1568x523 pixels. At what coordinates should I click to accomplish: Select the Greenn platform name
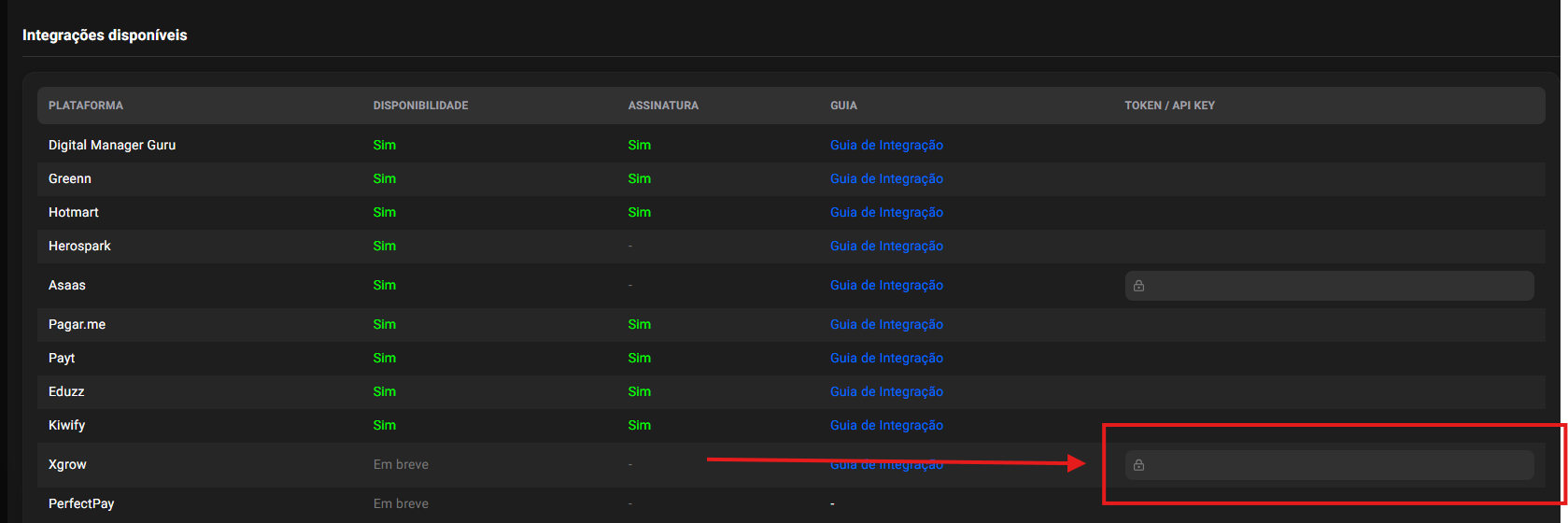click(x=70, y=178)
